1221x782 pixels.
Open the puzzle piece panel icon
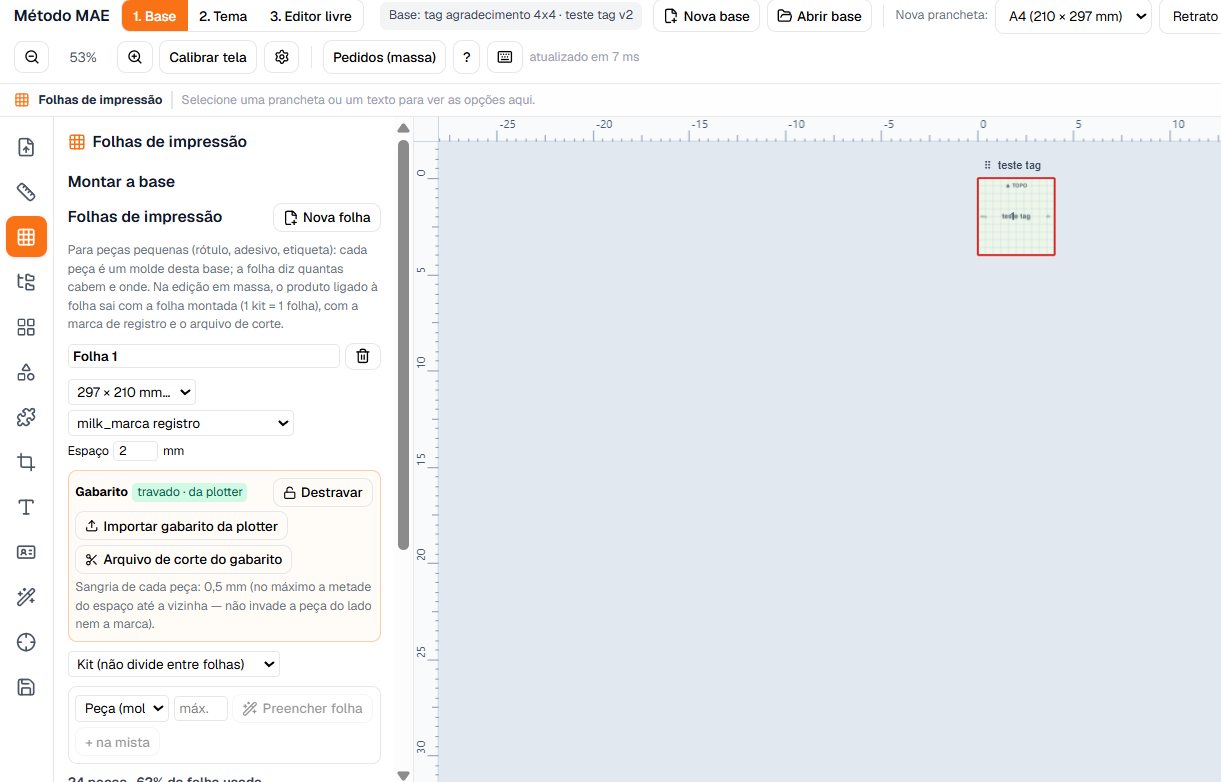(x=27, y=417)
